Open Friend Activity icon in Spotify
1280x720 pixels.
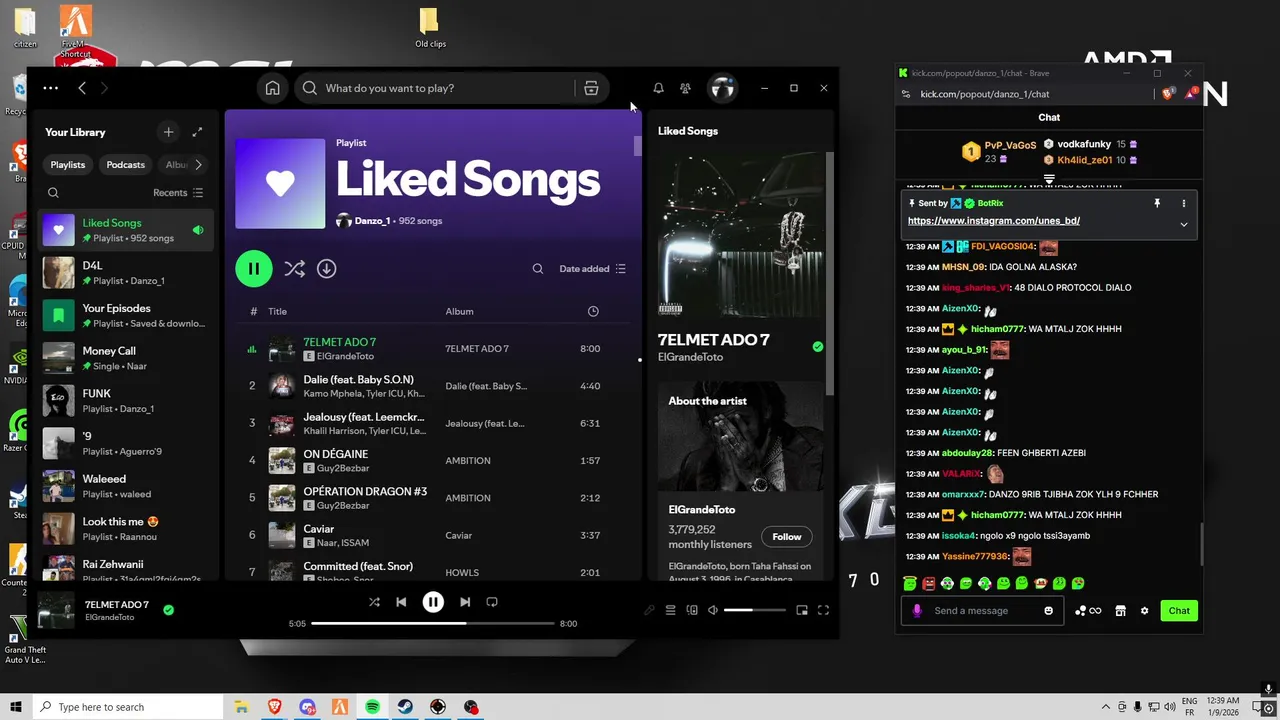685,88
